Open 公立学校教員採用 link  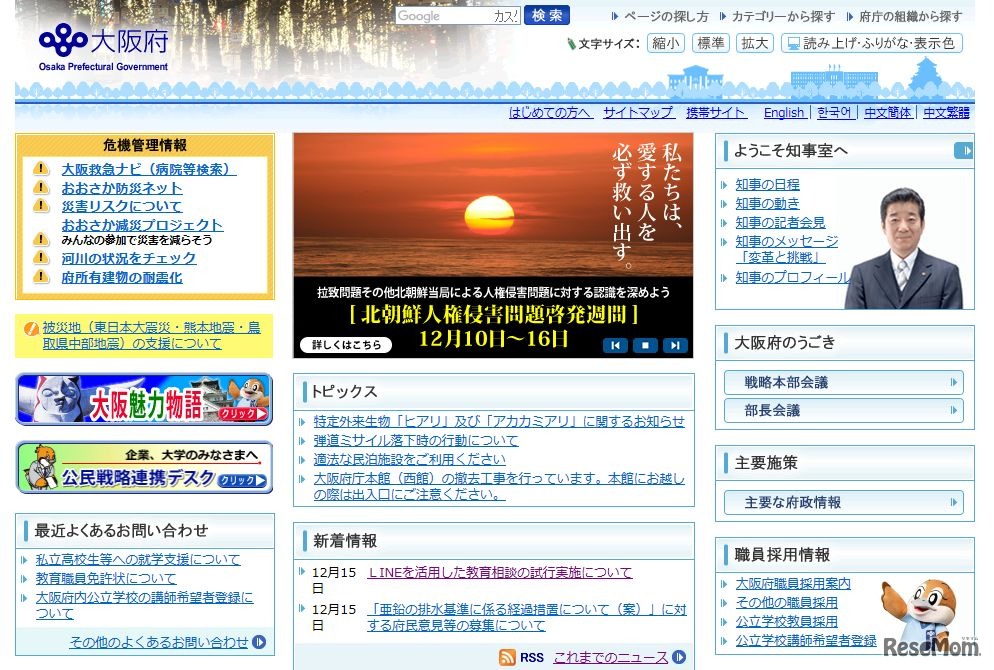coord(787,621)
